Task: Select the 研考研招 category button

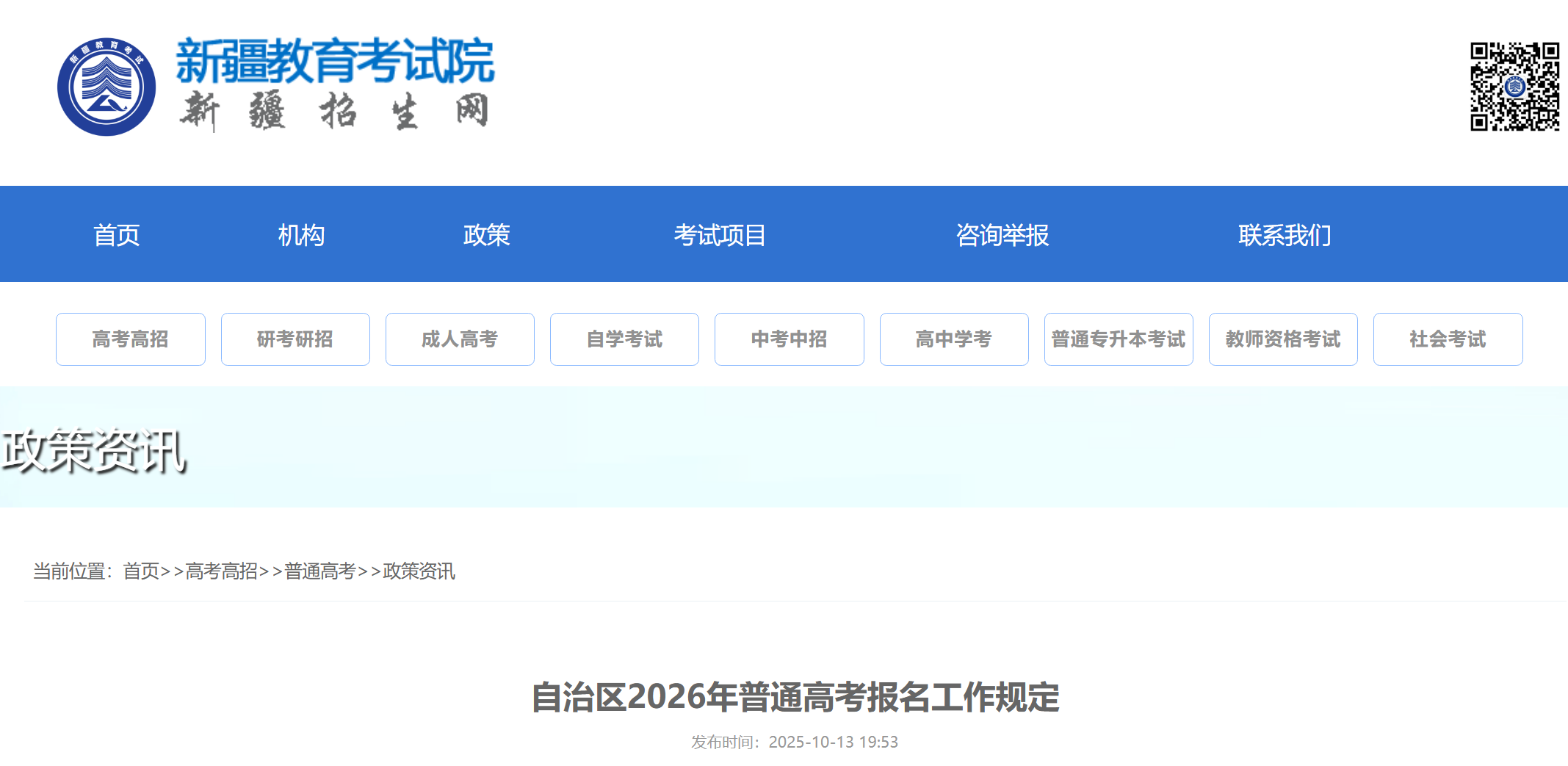Action: pos(295,339)
